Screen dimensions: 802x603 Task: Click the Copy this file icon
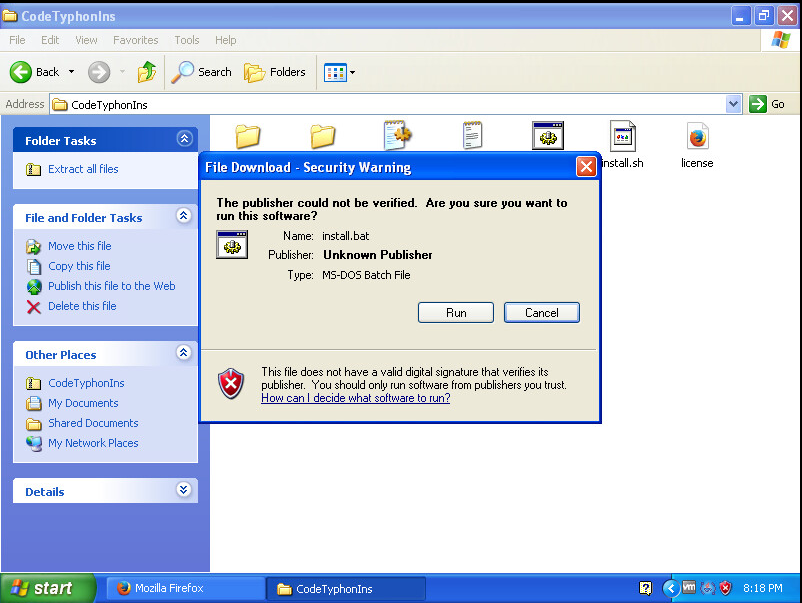pyautogui.click(x=34, y=267)
